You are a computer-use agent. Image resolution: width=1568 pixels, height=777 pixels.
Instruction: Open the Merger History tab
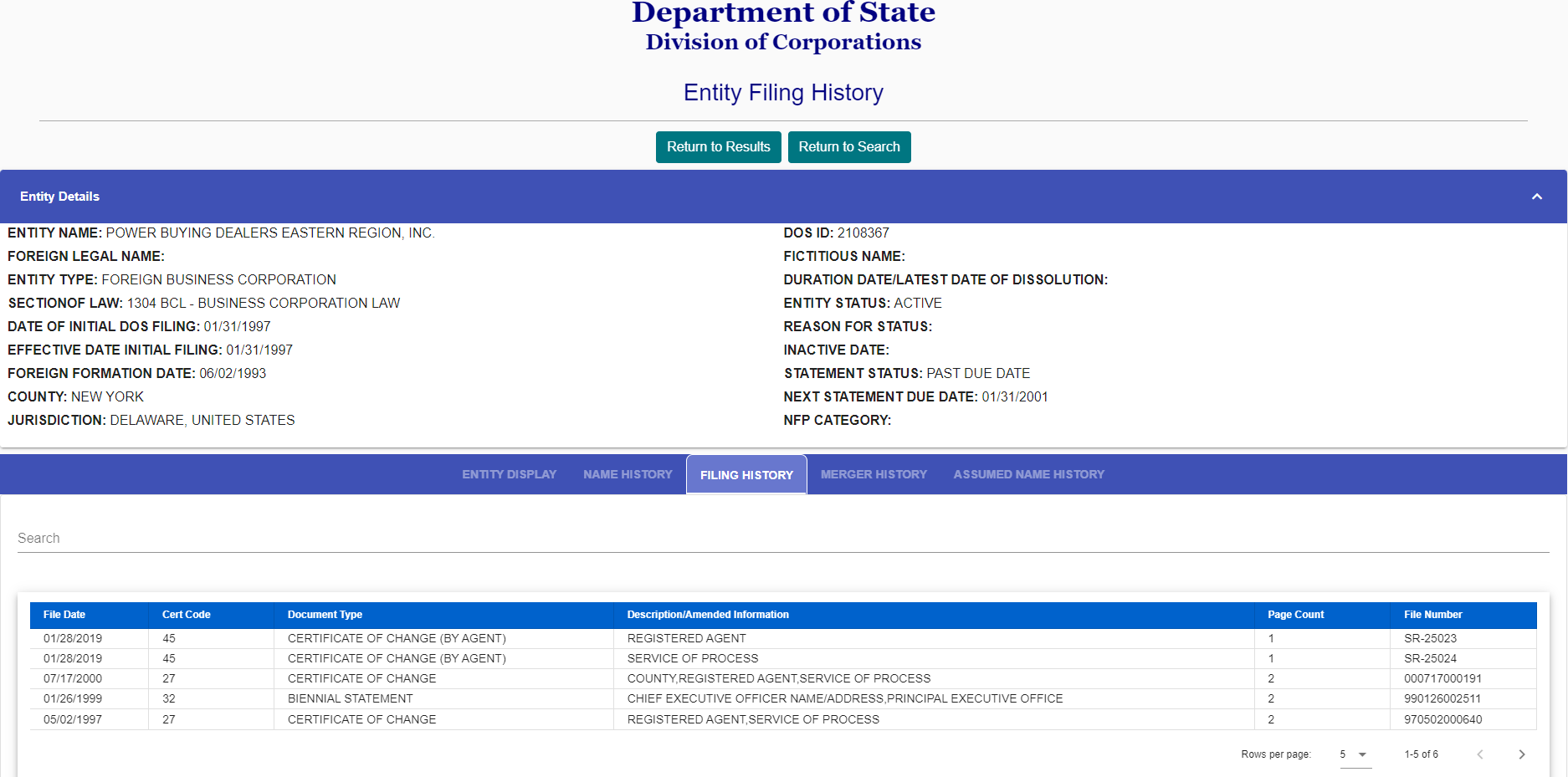point(874,474)
